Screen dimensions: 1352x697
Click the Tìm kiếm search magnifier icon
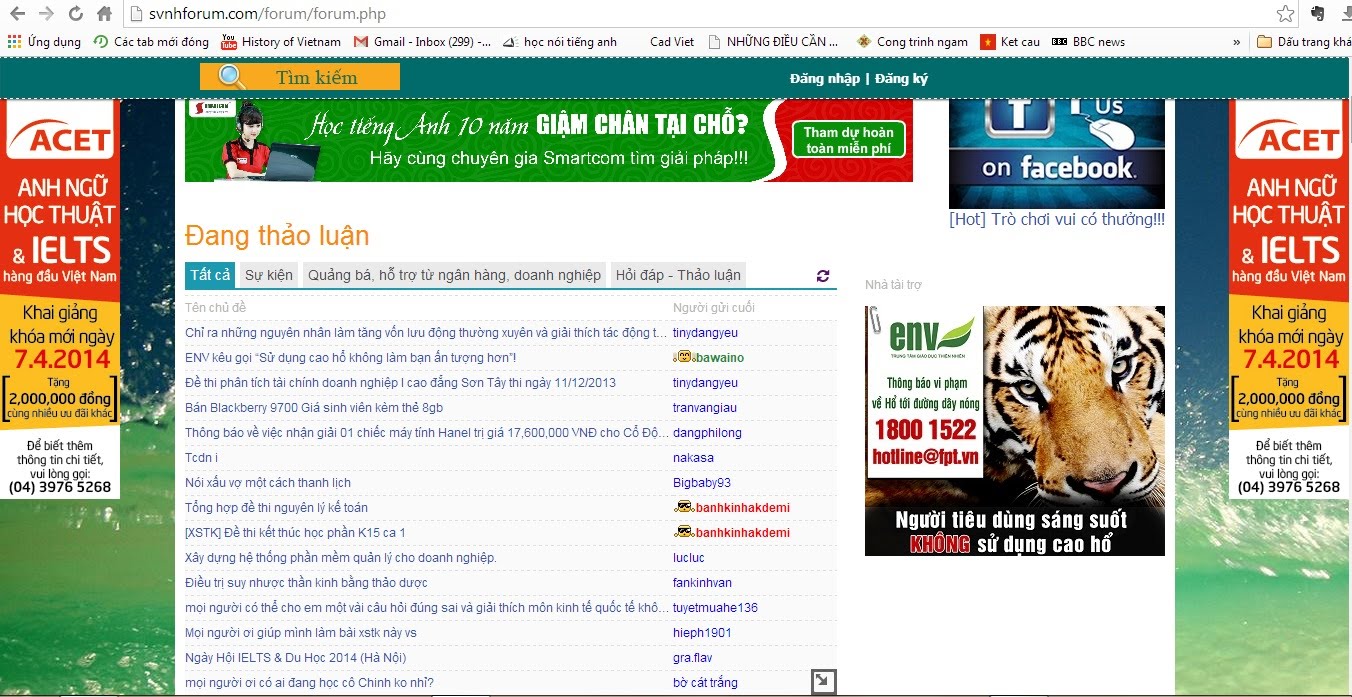(232, 77)
